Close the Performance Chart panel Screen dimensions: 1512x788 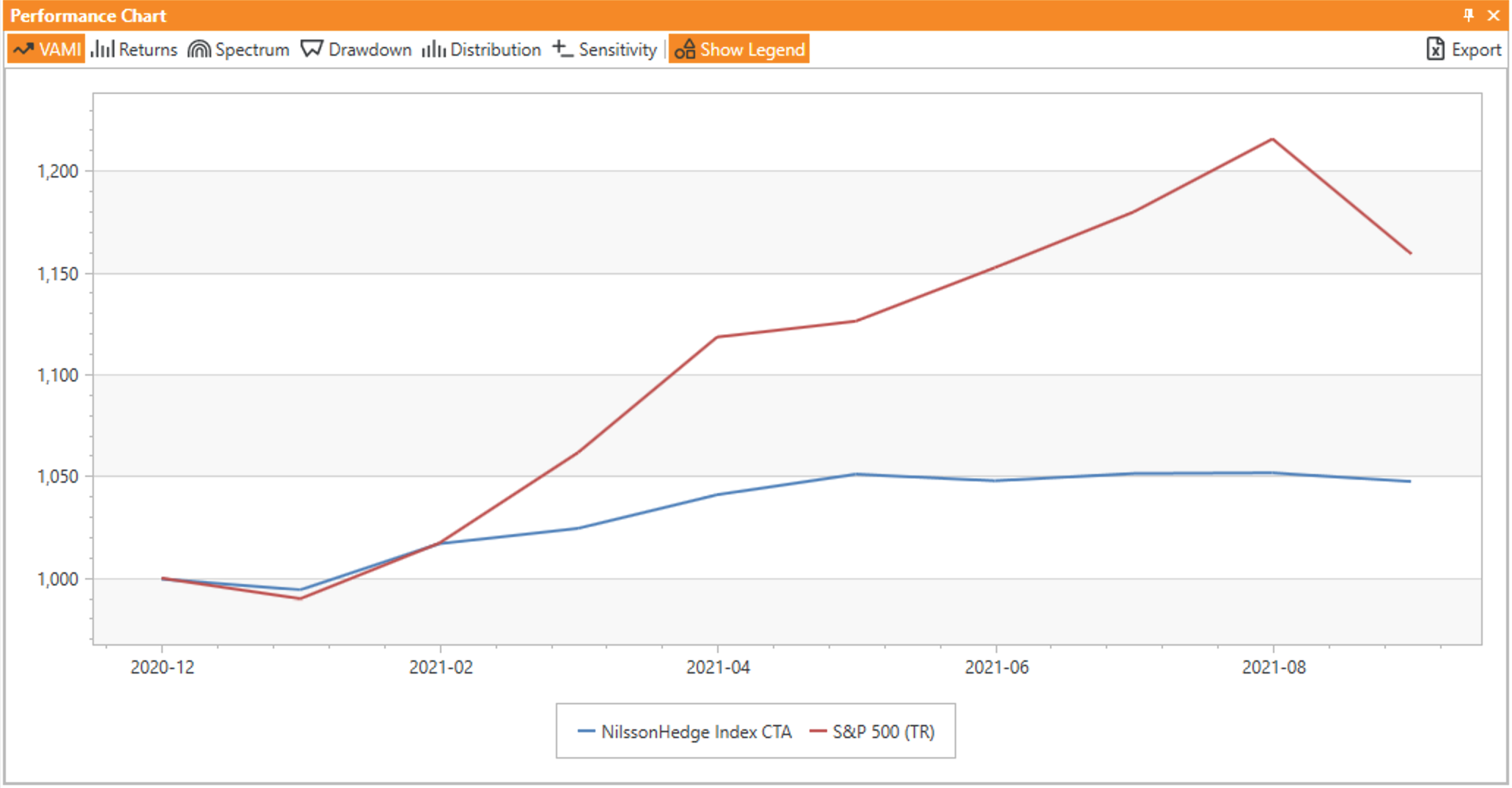pyautogui.click(x=1493, y=15)
